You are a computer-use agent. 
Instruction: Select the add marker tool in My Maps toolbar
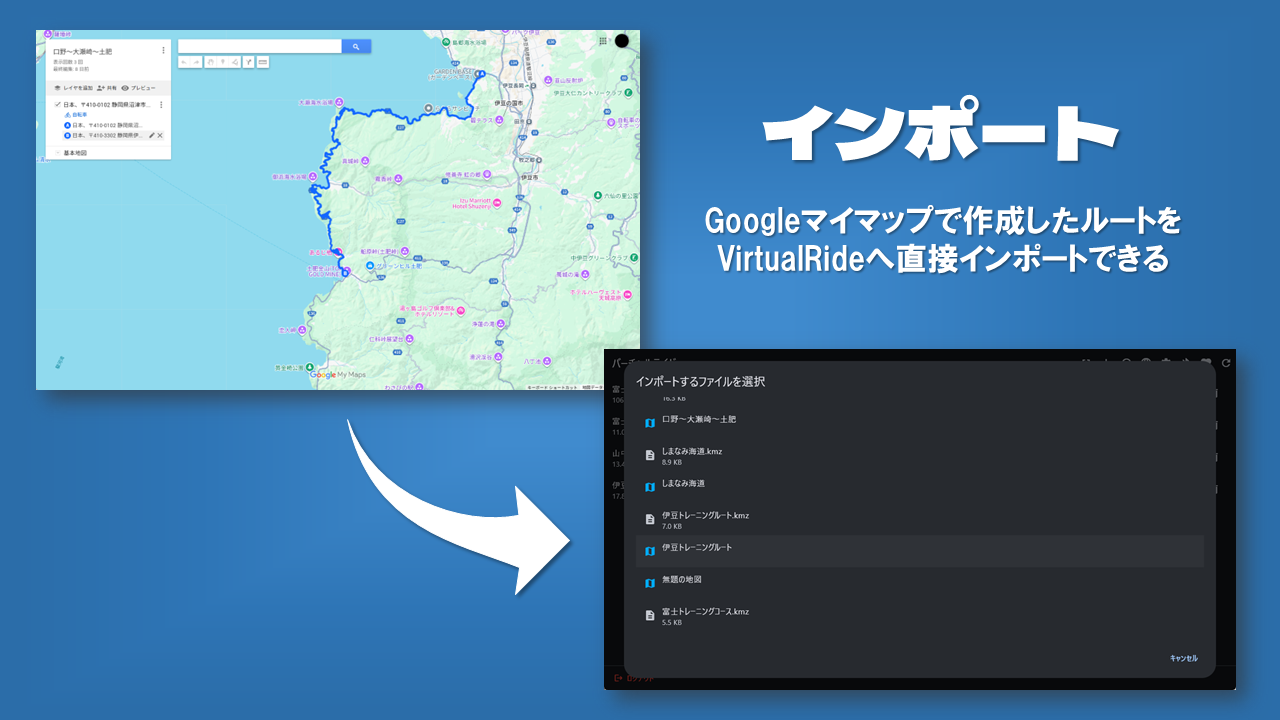(x=223, y=62)
